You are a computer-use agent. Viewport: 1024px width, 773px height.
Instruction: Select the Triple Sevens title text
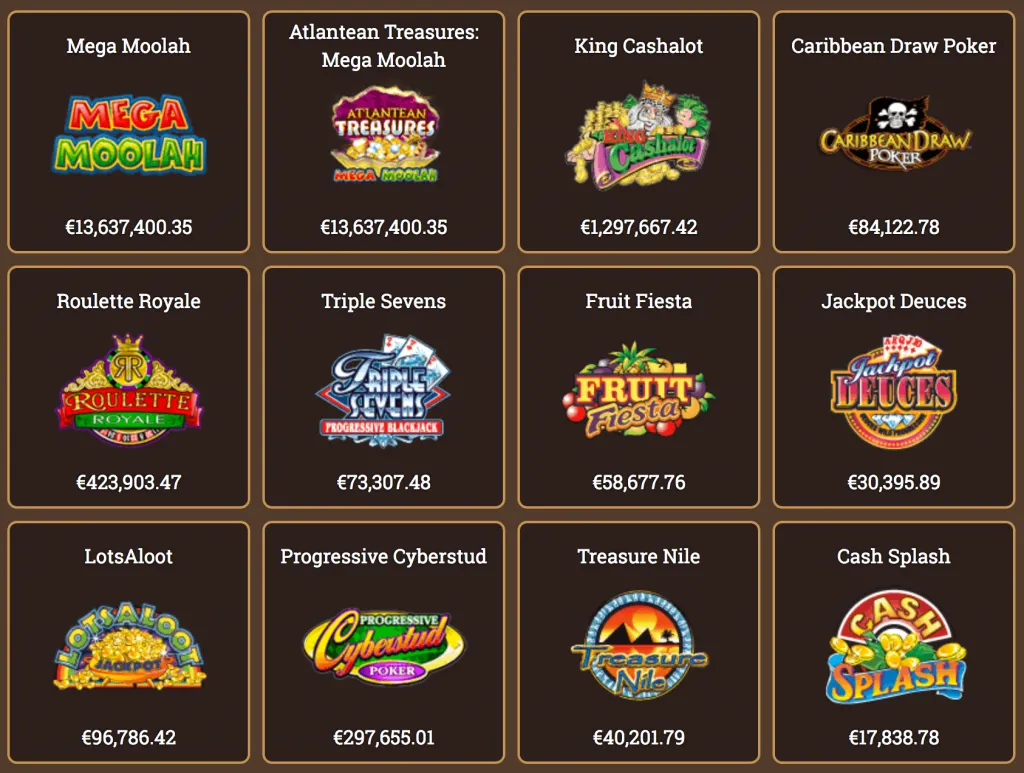click(x=384, y=302)
